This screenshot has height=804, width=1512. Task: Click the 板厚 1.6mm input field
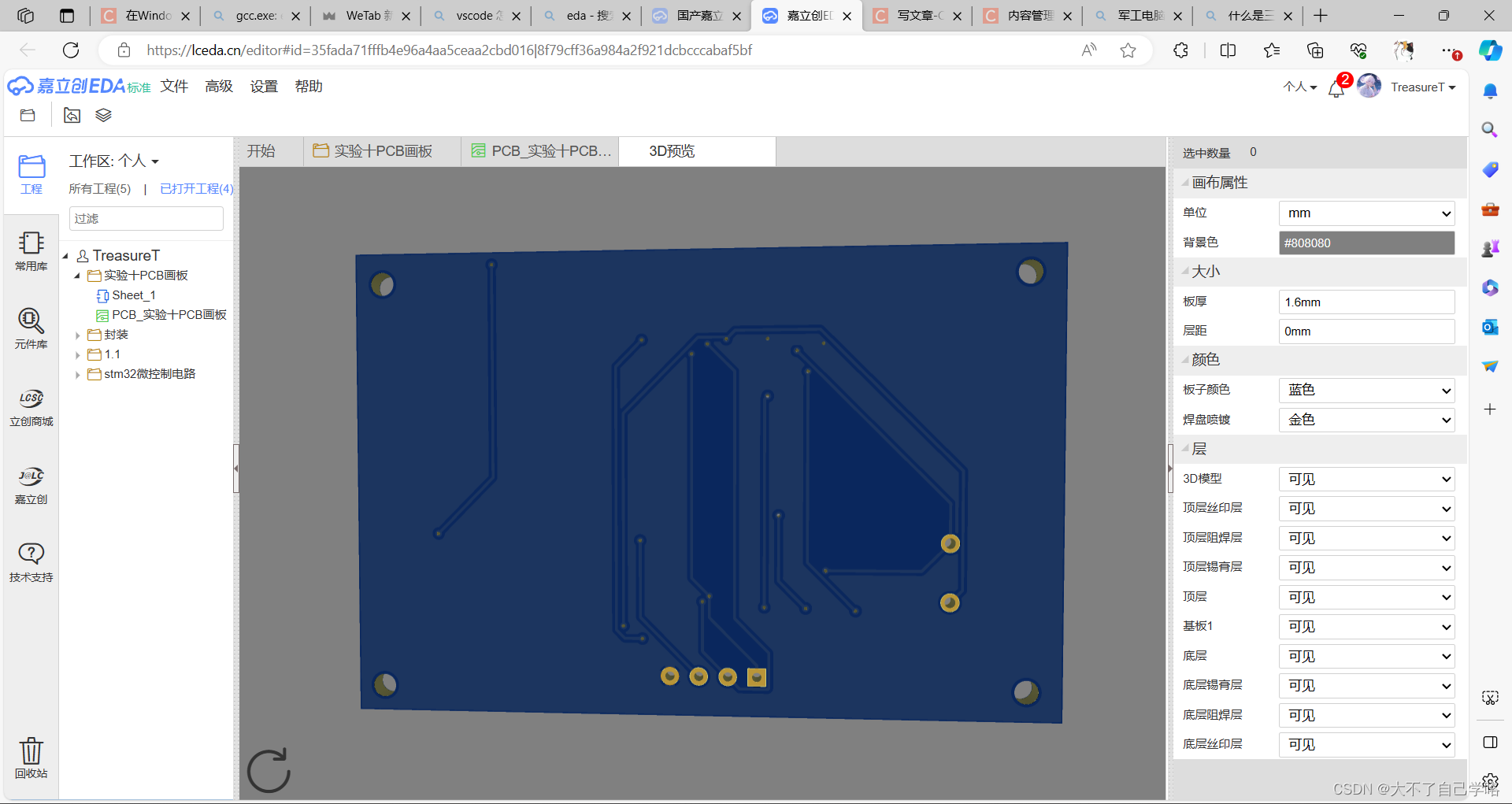pyautogui.click(x=1366, y=302)
